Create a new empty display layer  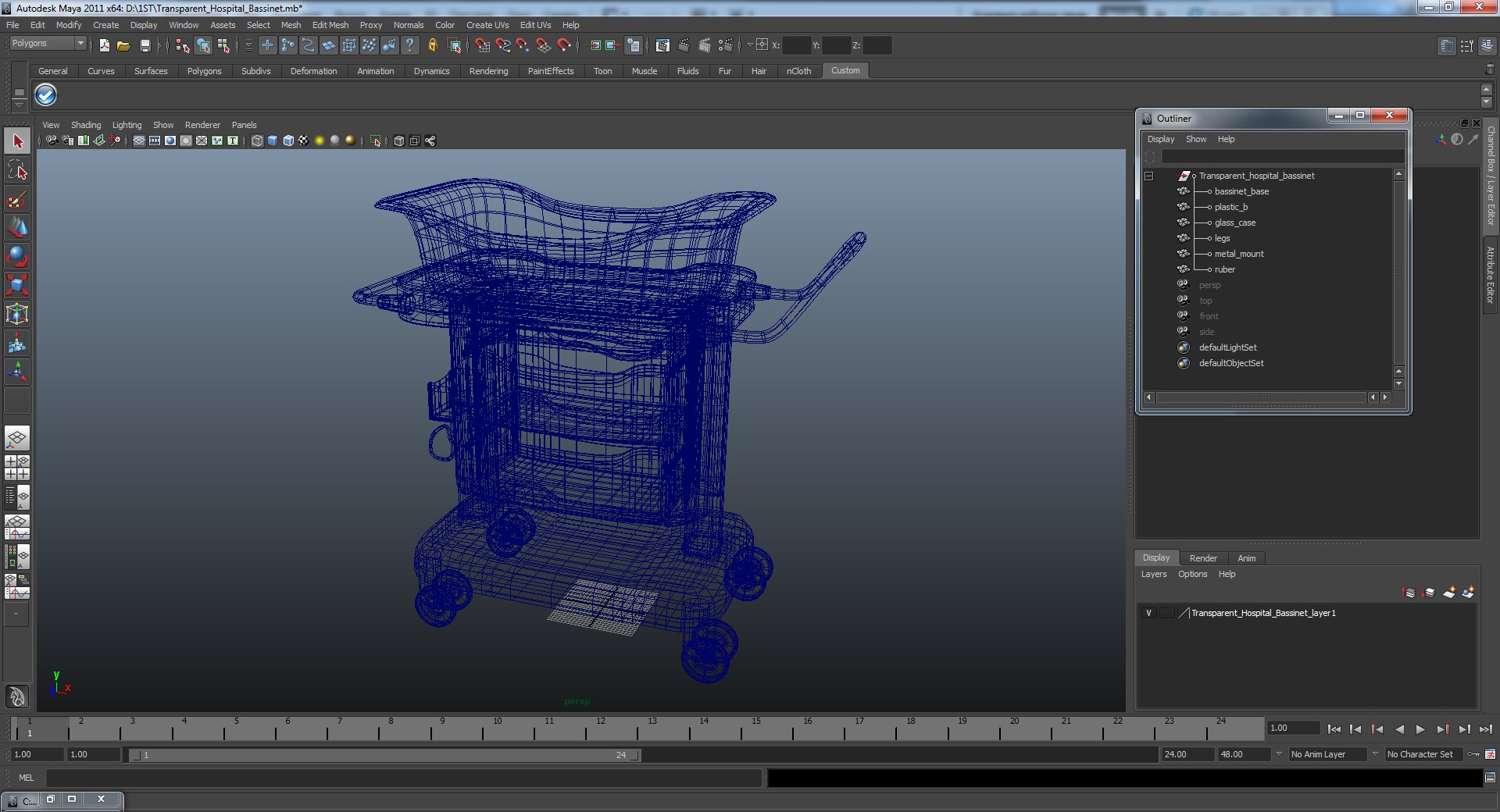(1449, 593)
